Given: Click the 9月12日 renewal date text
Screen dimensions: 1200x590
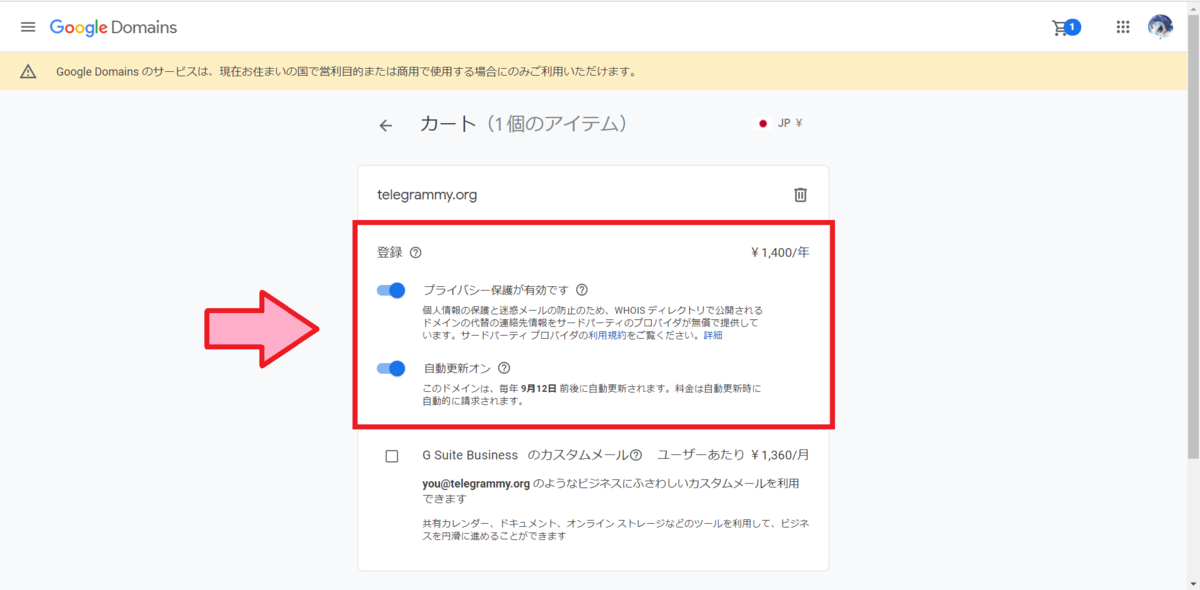Looking at the screenshot, I should (539, 388).
